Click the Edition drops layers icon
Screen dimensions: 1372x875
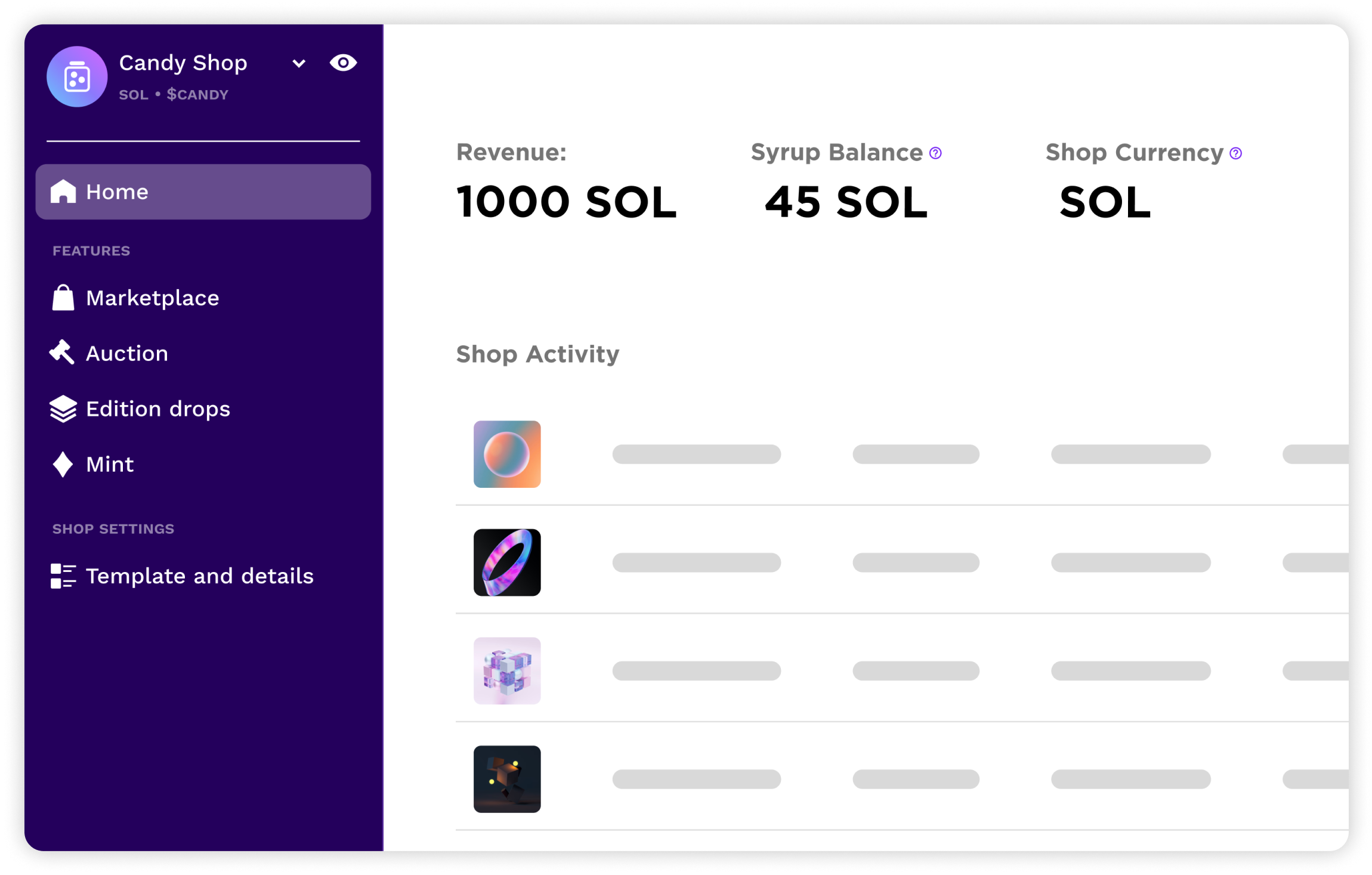point(63,409)
